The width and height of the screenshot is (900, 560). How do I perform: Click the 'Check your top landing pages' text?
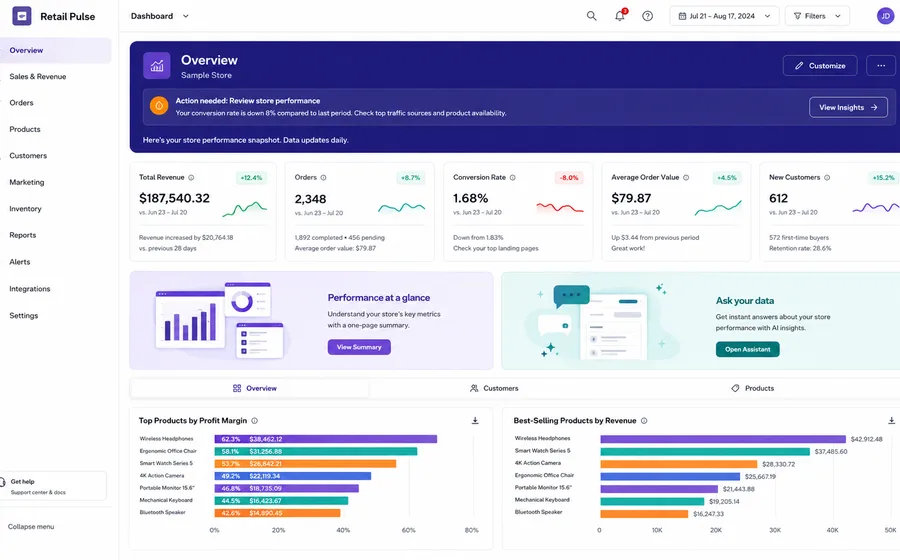[x=496, y=248]
